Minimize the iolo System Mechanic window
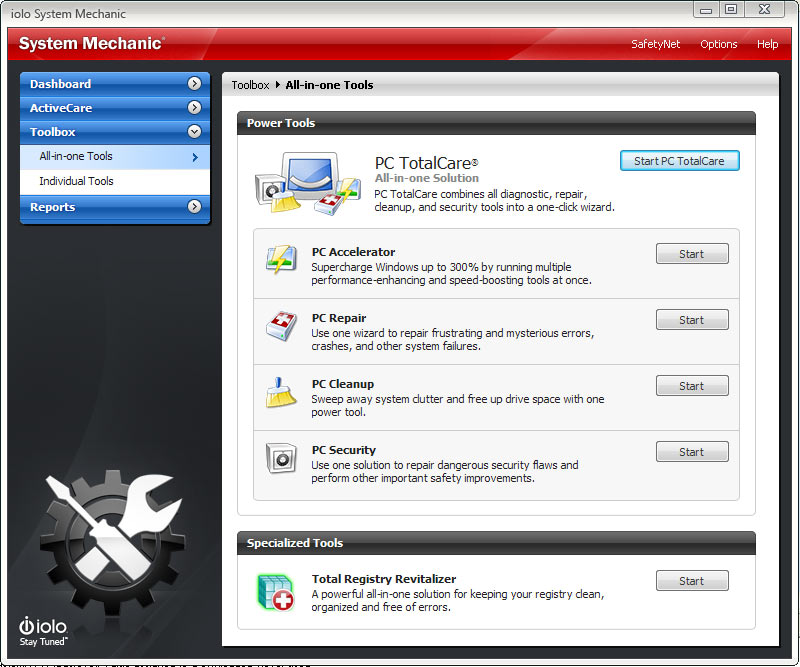800x667 pixels. (x=706, y=10)
